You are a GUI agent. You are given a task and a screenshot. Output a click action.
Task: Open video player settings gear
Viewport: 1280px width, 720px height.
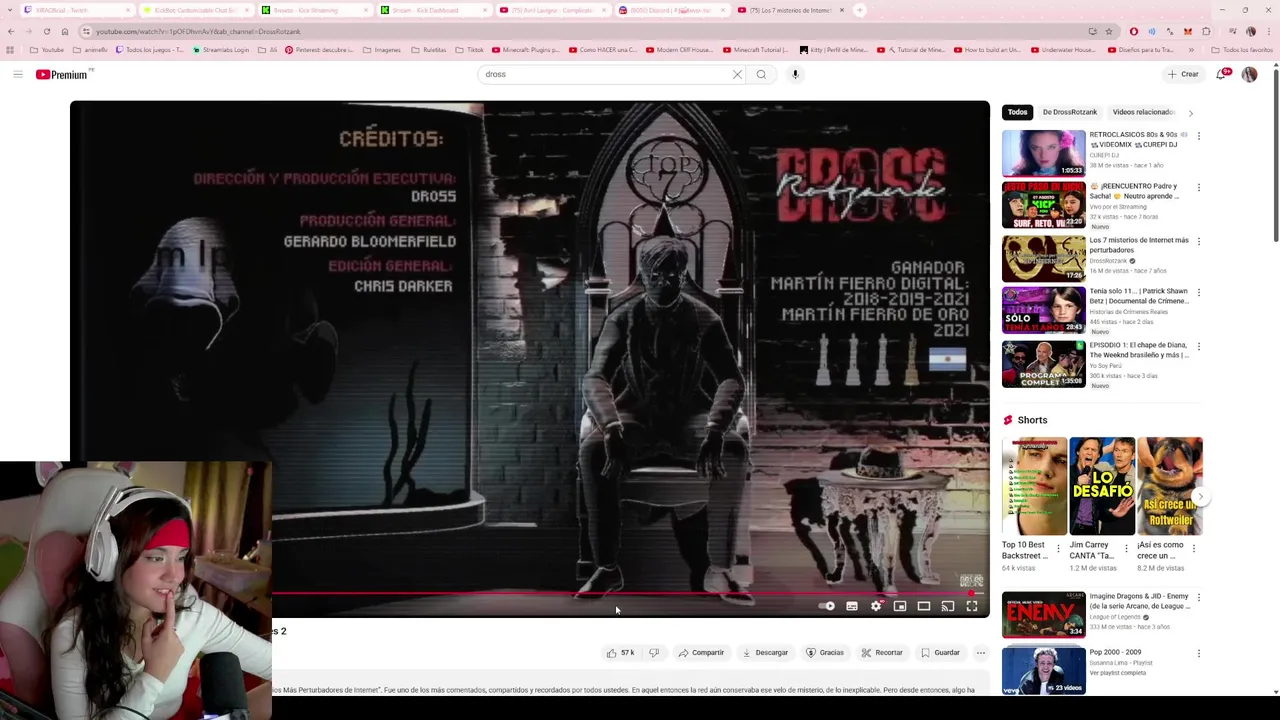click(876, 606)
